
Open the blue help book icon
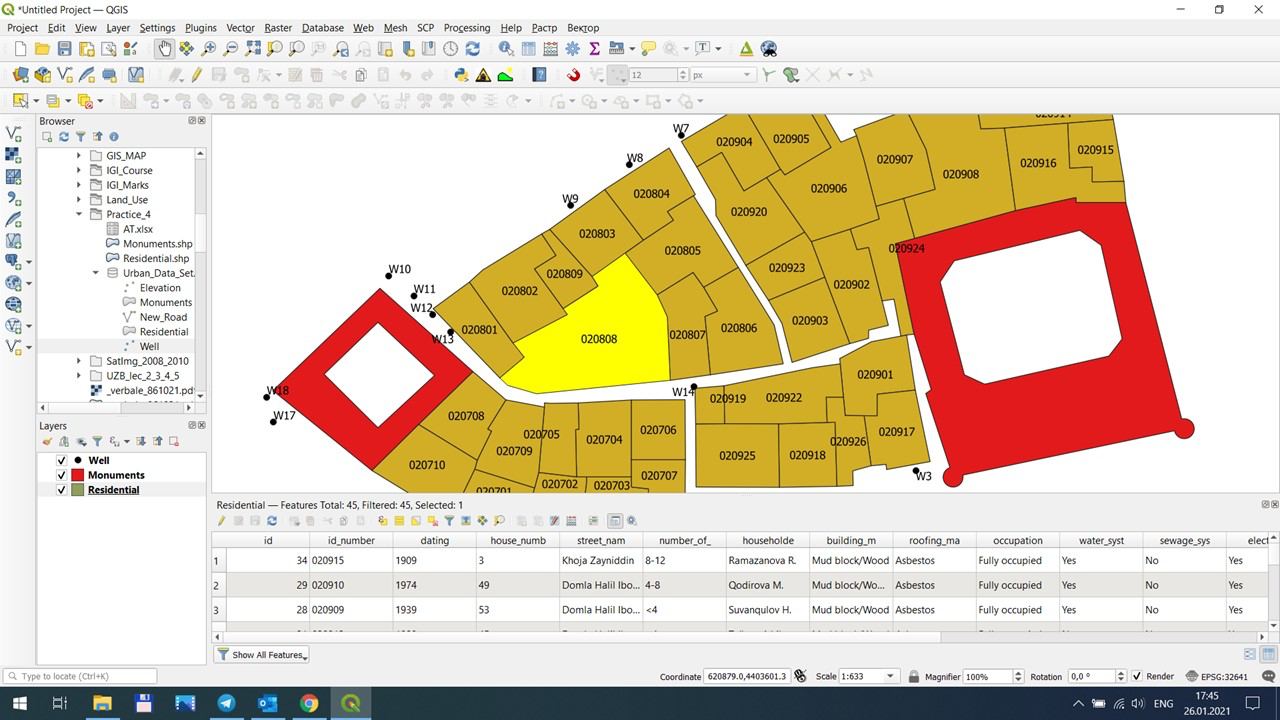(539, 75)
